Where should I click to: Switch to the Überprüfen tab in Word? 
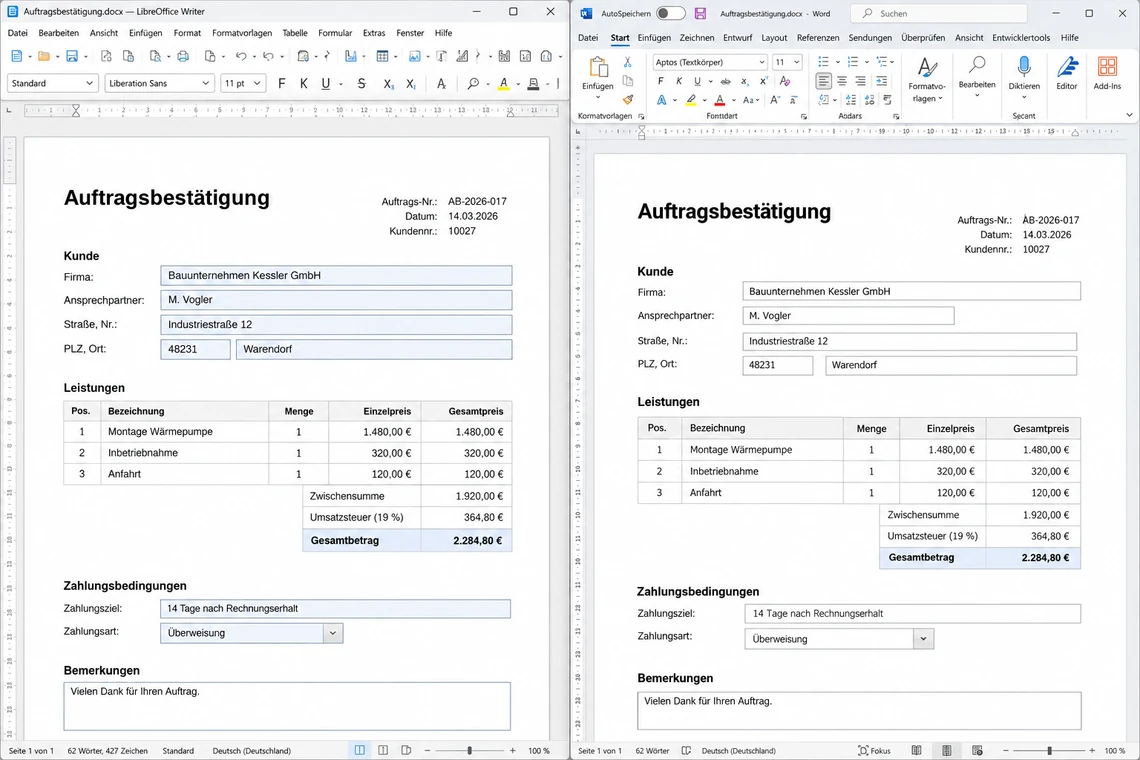tap(923, 38)
